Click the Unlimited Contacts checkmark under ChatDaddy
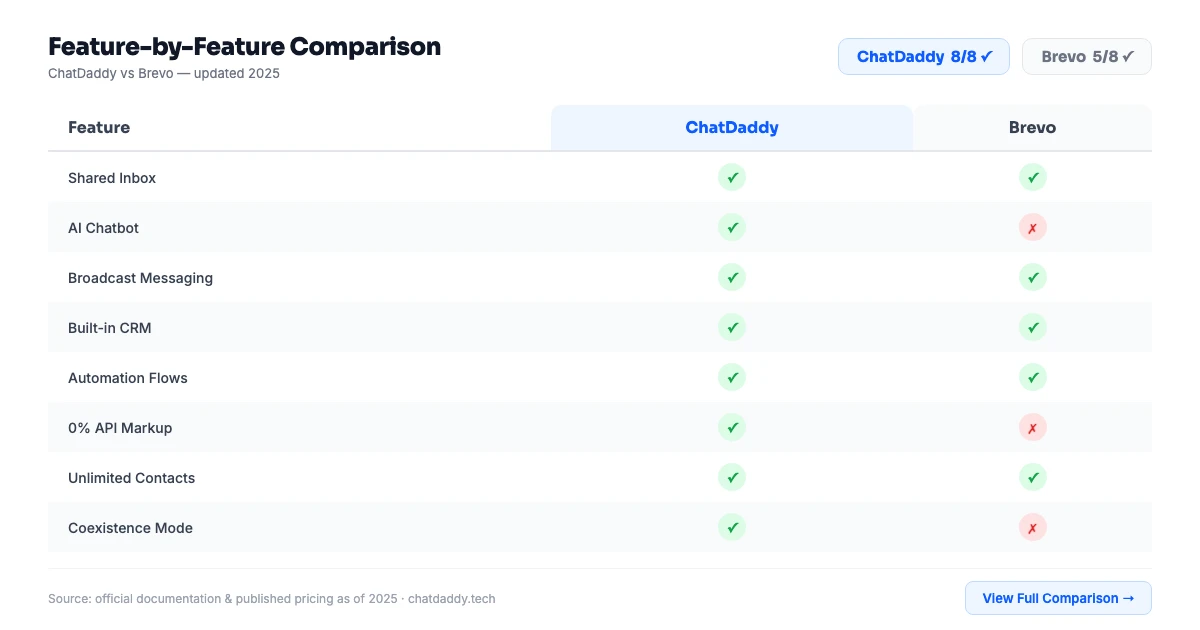This screenshot has width=1200, height=630. pos(731,477)
